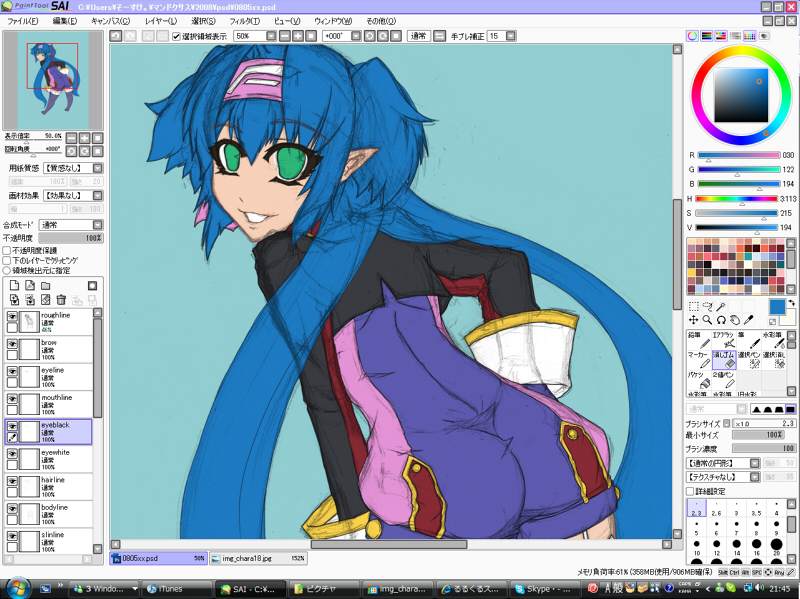The image size is (800, 599).
Task: Select the Selection Eraser (選択消し) tool
Action: click(x=773, y=360)
